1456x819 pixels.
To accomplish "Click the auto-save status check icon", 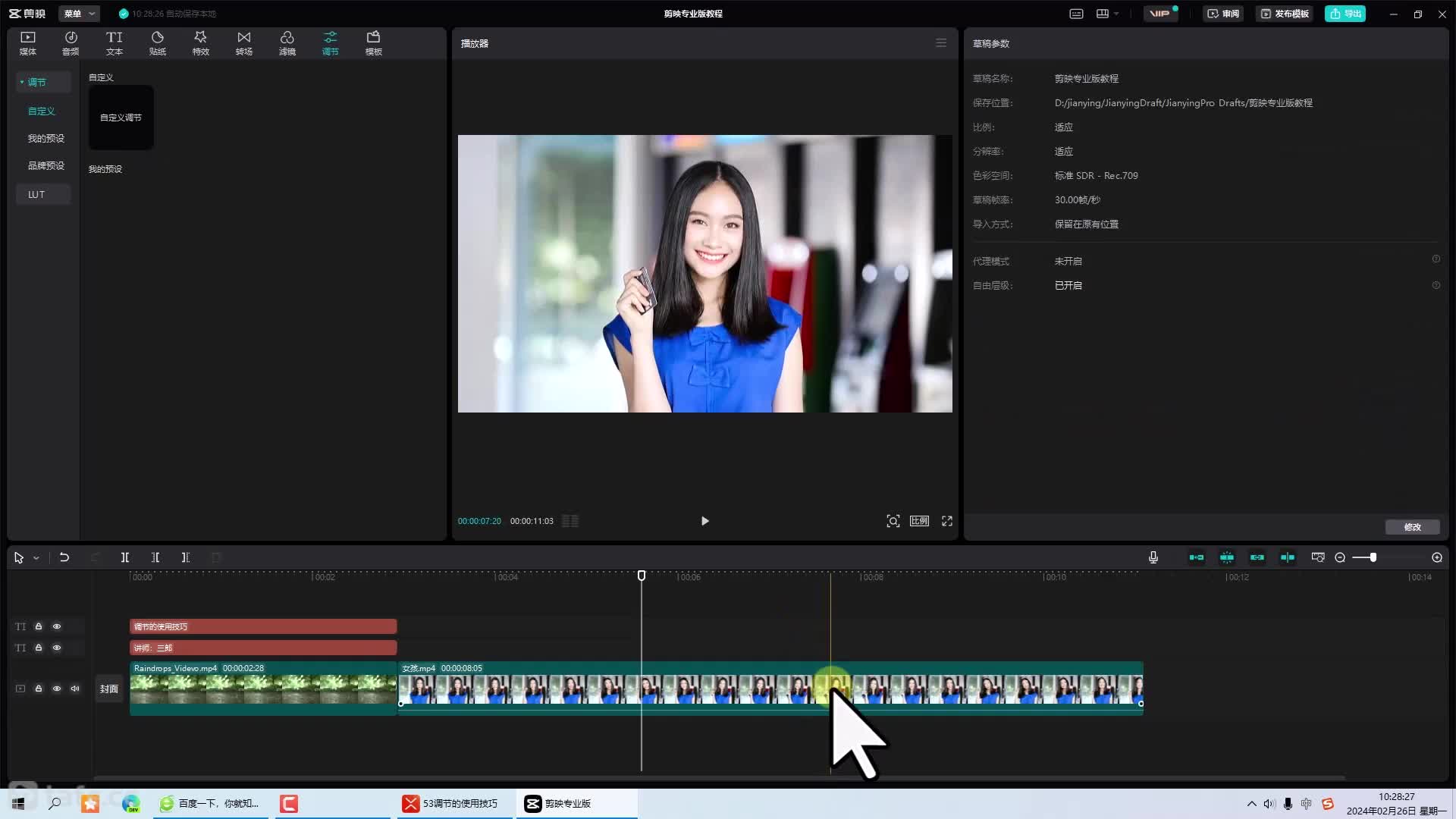I will click(124, 14).
